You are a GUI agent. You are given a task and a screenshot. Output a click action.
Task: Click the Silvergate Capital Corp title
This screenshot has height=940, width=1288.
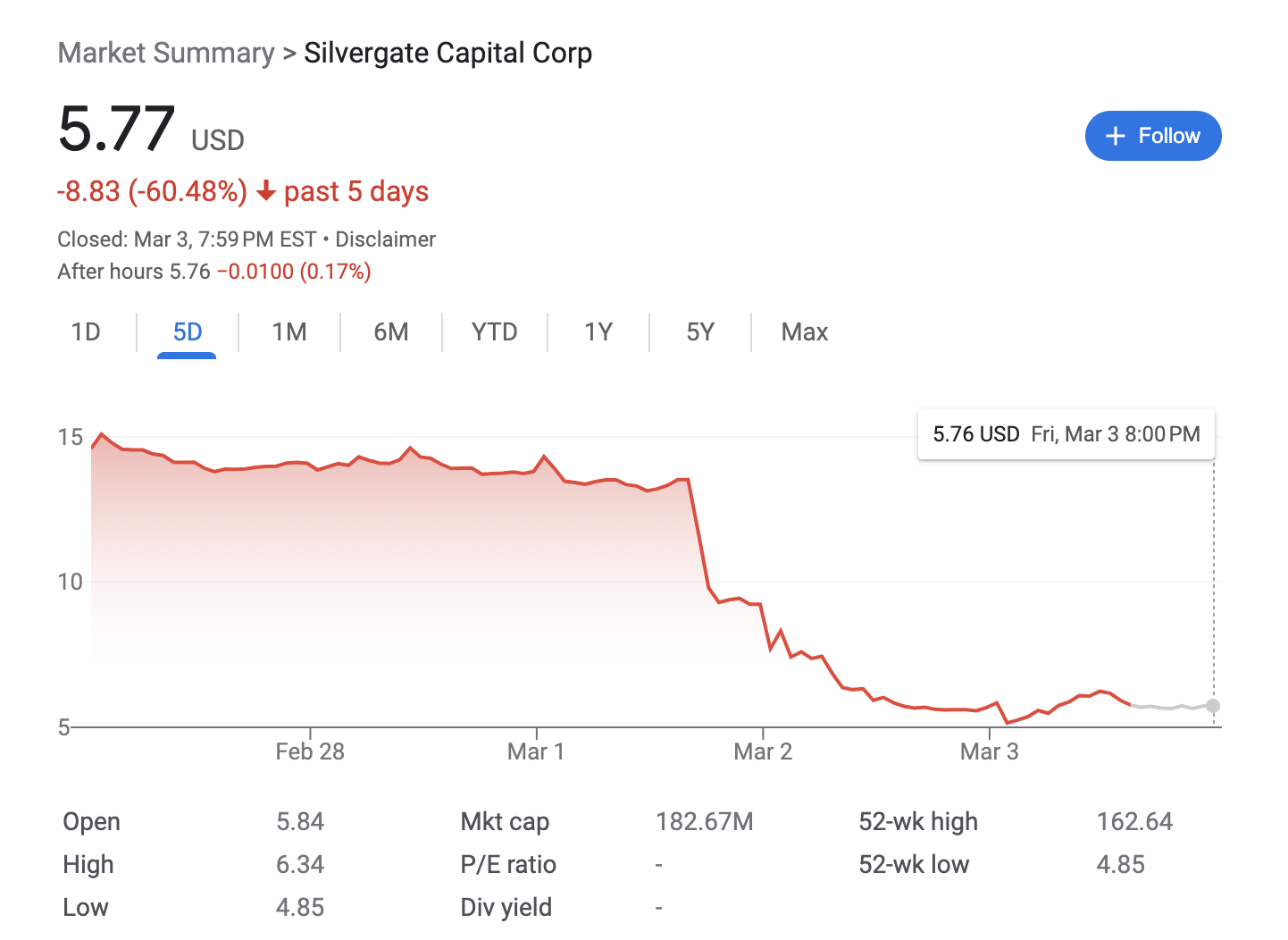447,54
